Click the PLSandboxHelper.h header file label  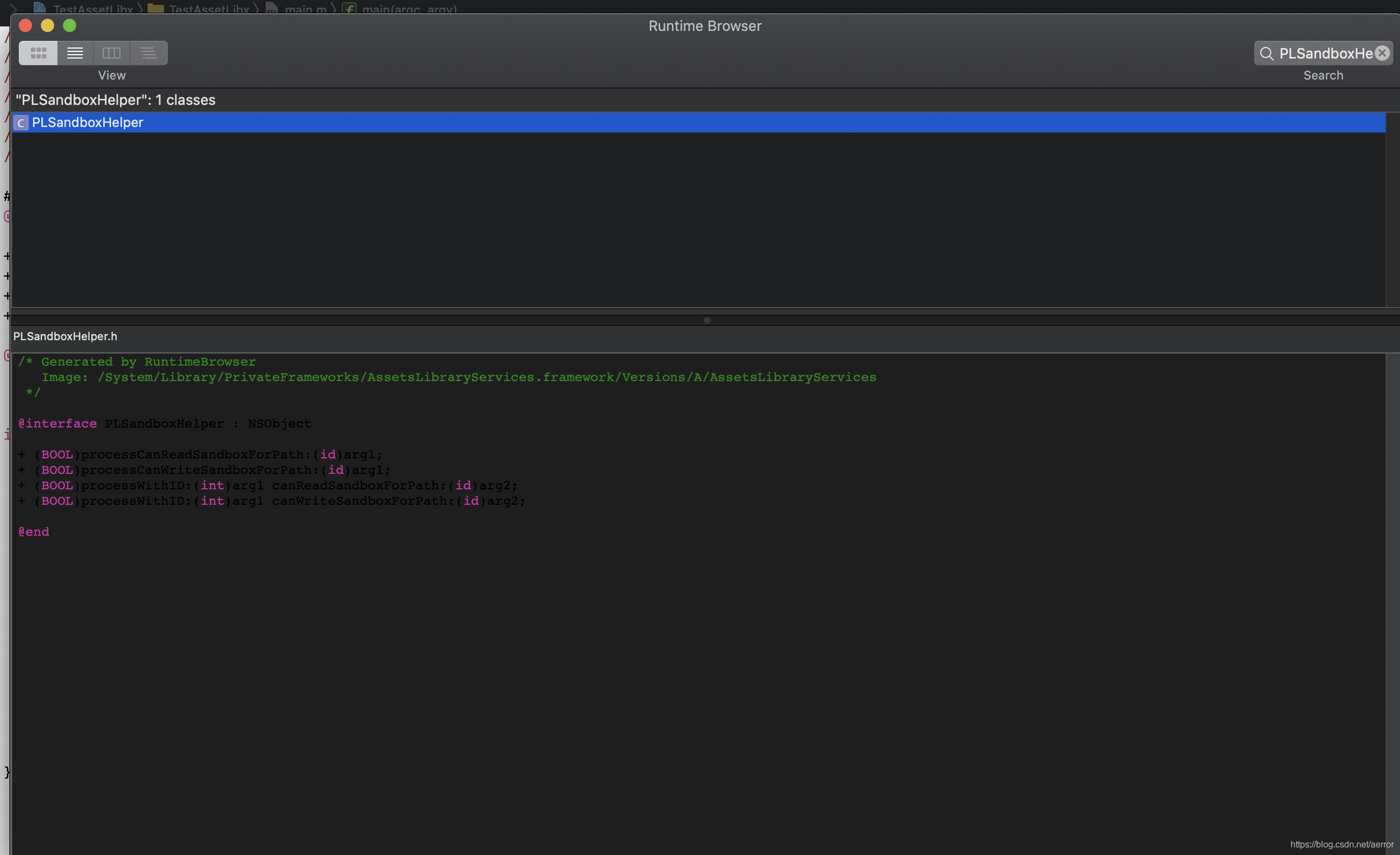(65, 336)
